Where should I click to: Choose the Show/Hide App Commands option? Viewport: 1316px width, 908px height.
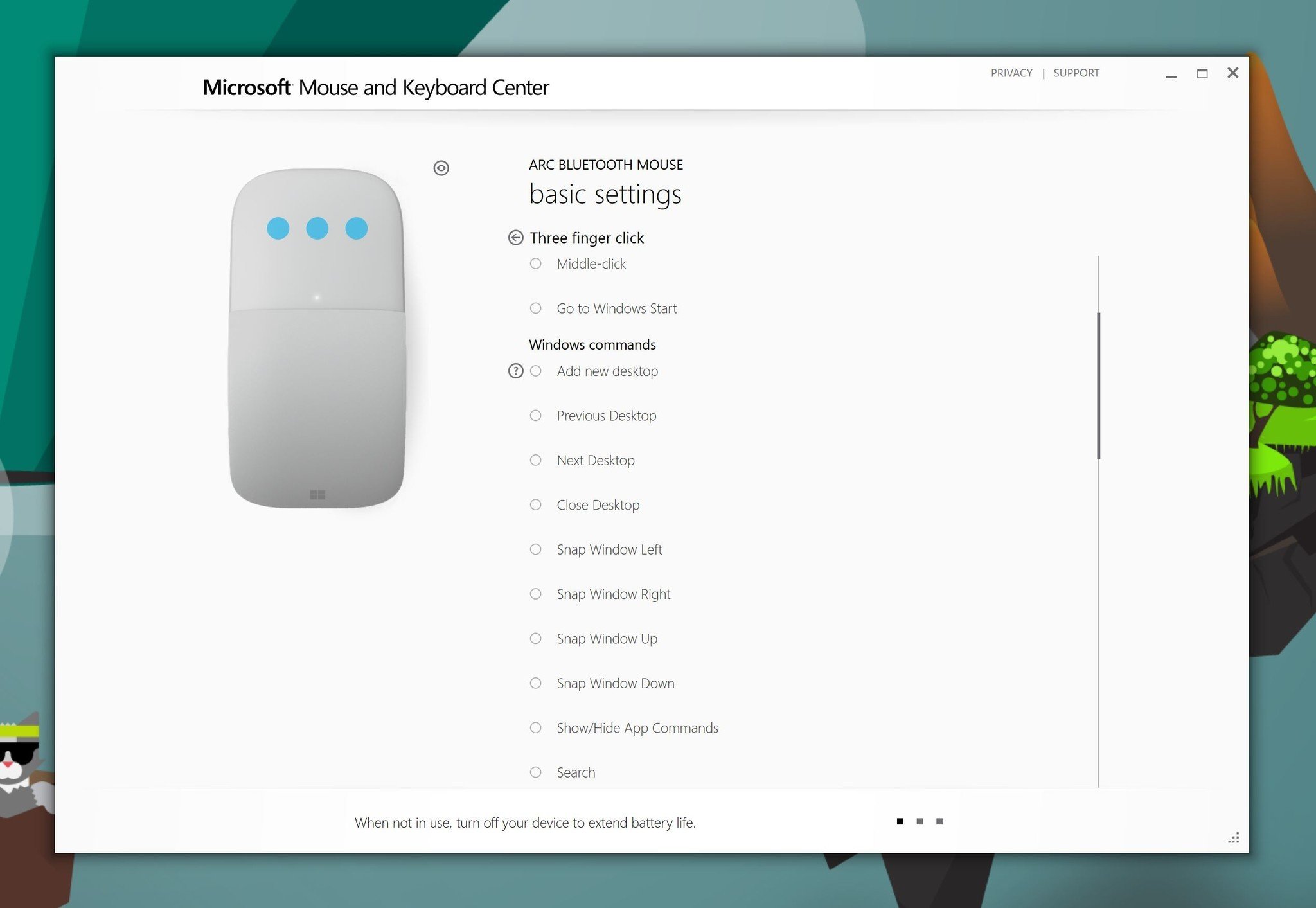pos(535,727)
